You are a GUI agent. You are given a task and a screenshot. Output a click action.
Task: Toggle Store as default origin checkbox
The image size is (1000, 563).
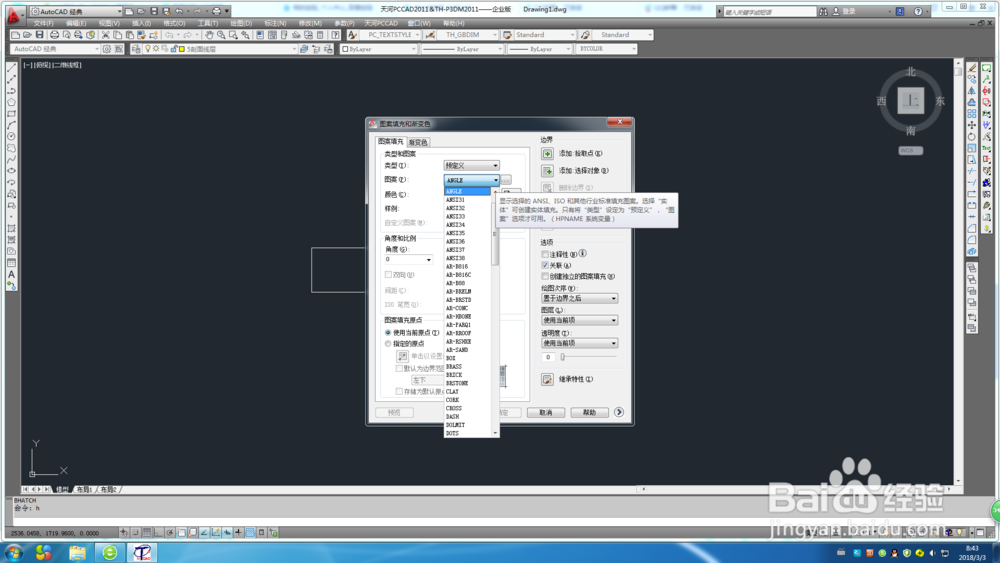tap(399, 391)
